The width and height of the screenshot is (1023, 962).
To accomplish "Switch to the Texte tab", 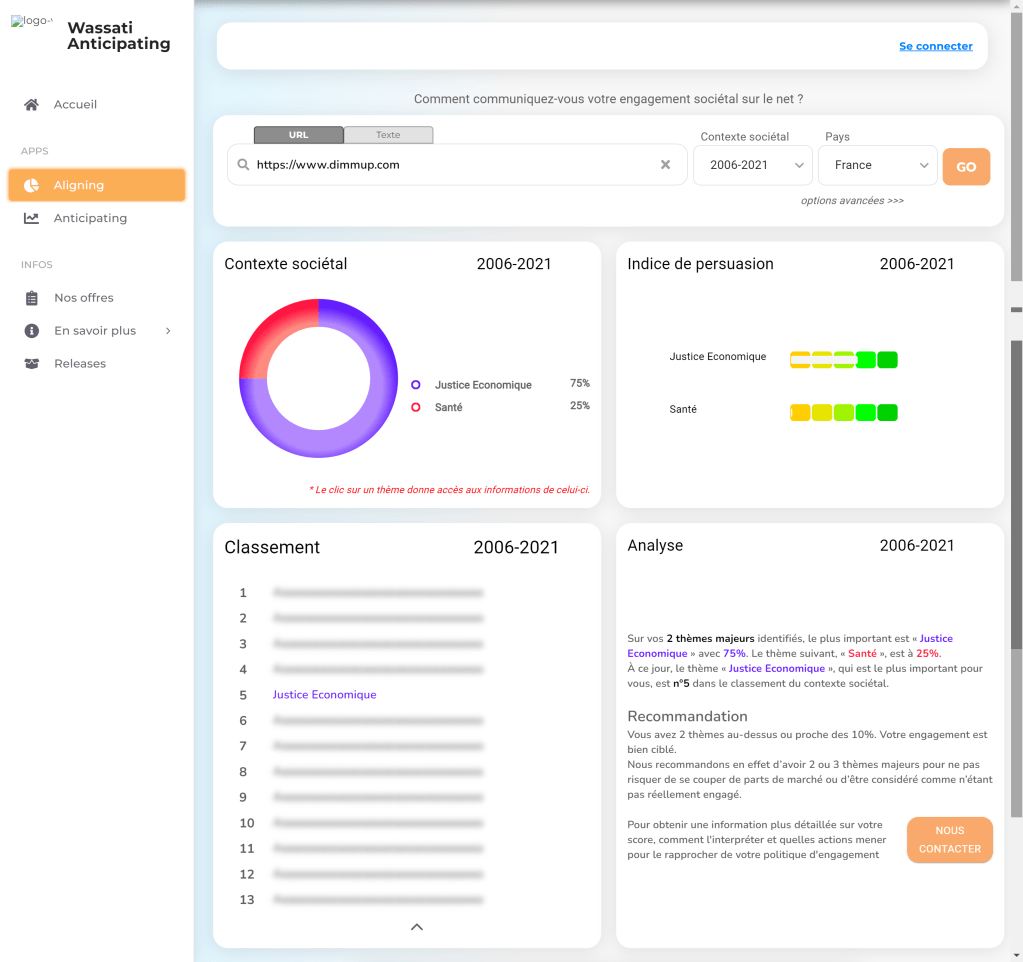I will [x=389, y=134].
